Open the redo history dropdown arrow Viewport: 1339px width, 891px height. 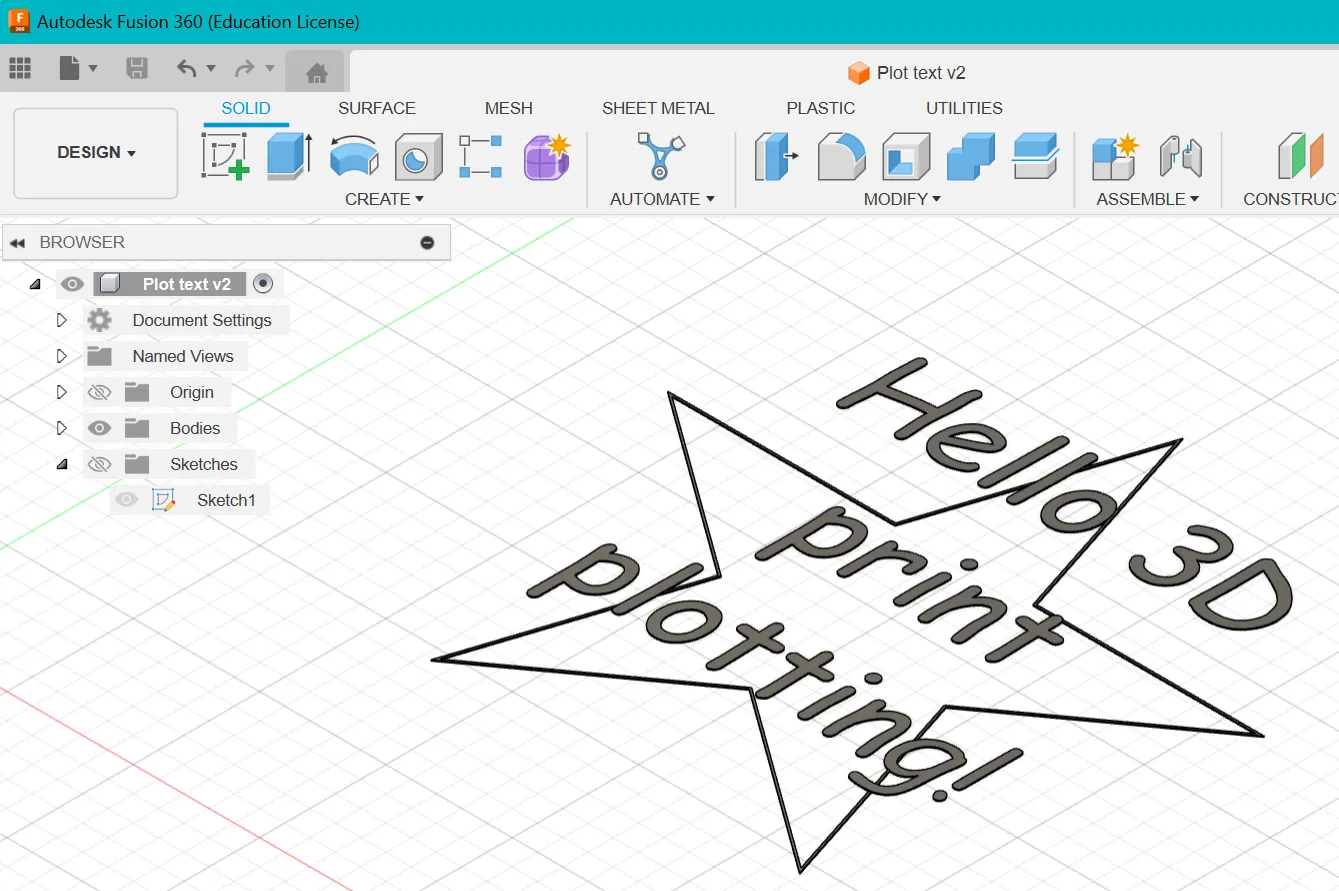269,68
